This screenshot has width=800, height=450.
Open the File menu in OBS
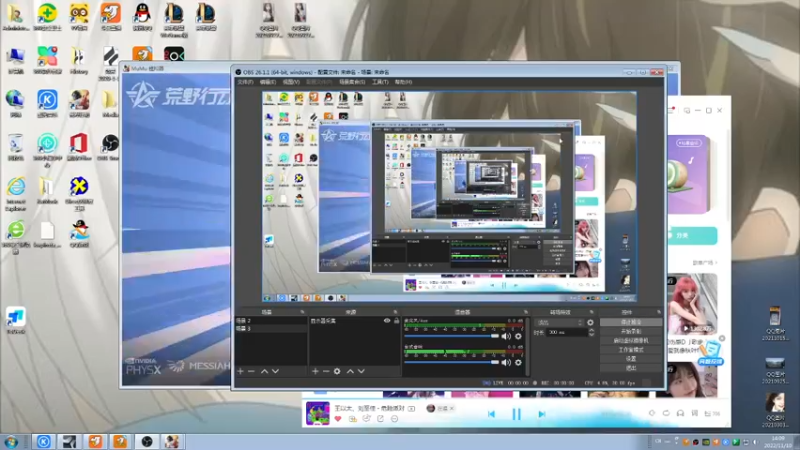[x=245, y=82]
